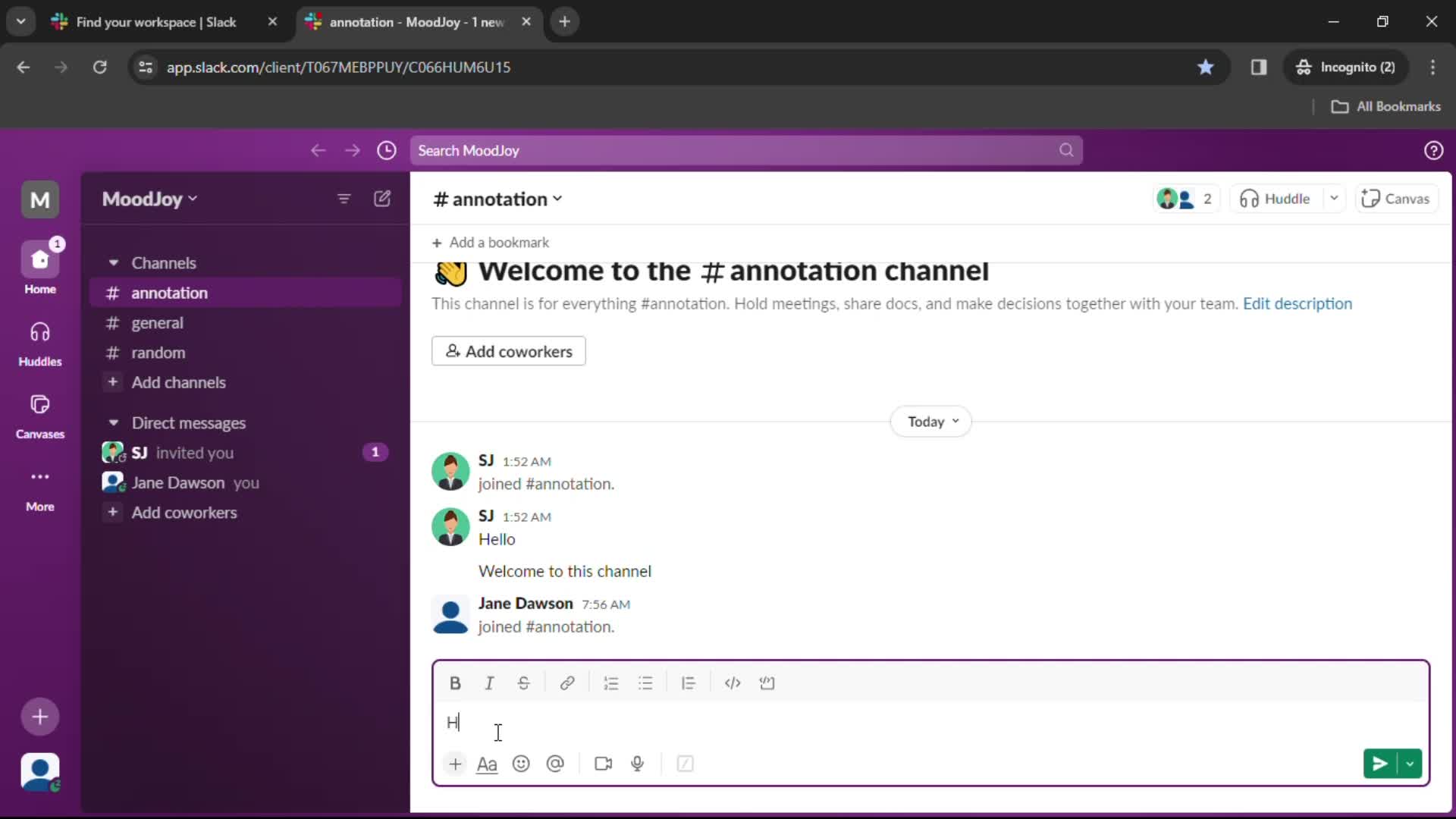
Task: Start a bulleted list in composer
Action: (645, 683)
